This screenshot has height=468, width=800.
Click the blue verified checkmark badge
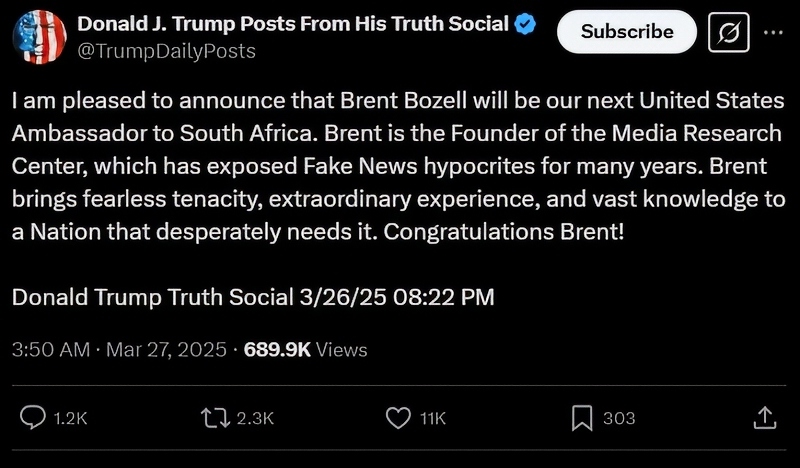tap(525, 25)
